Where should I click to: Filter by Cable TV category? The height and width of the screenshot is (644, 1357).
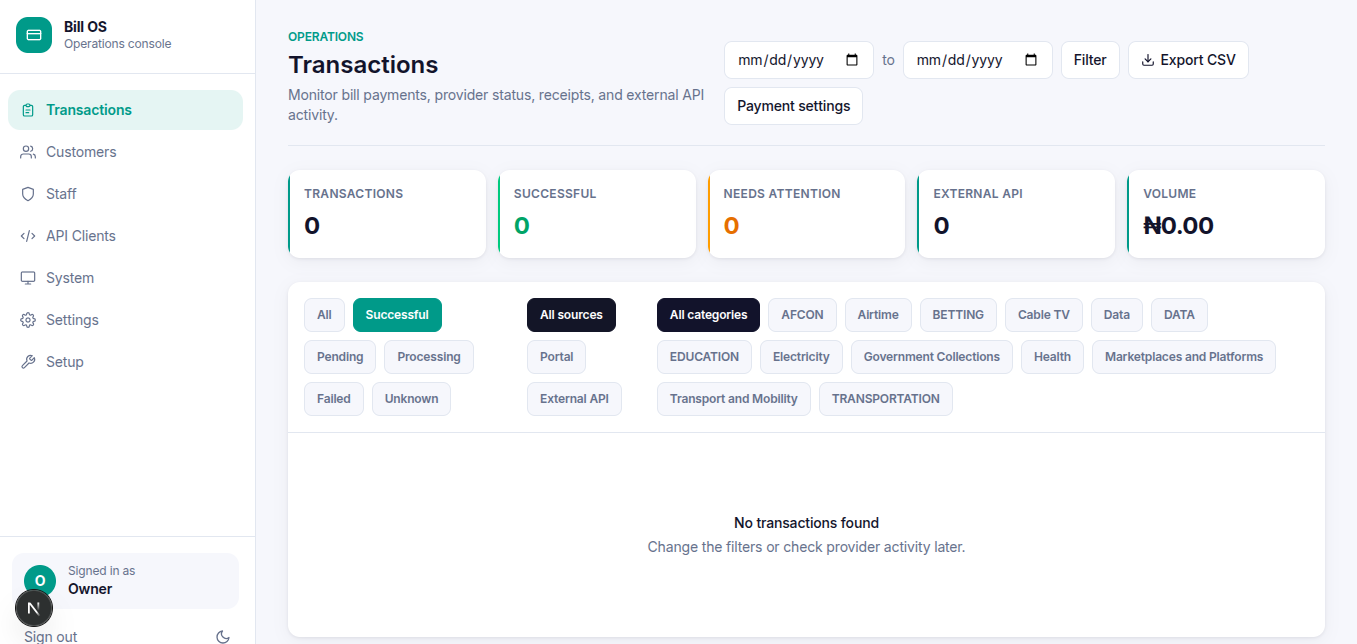(x=1044, y=315)
